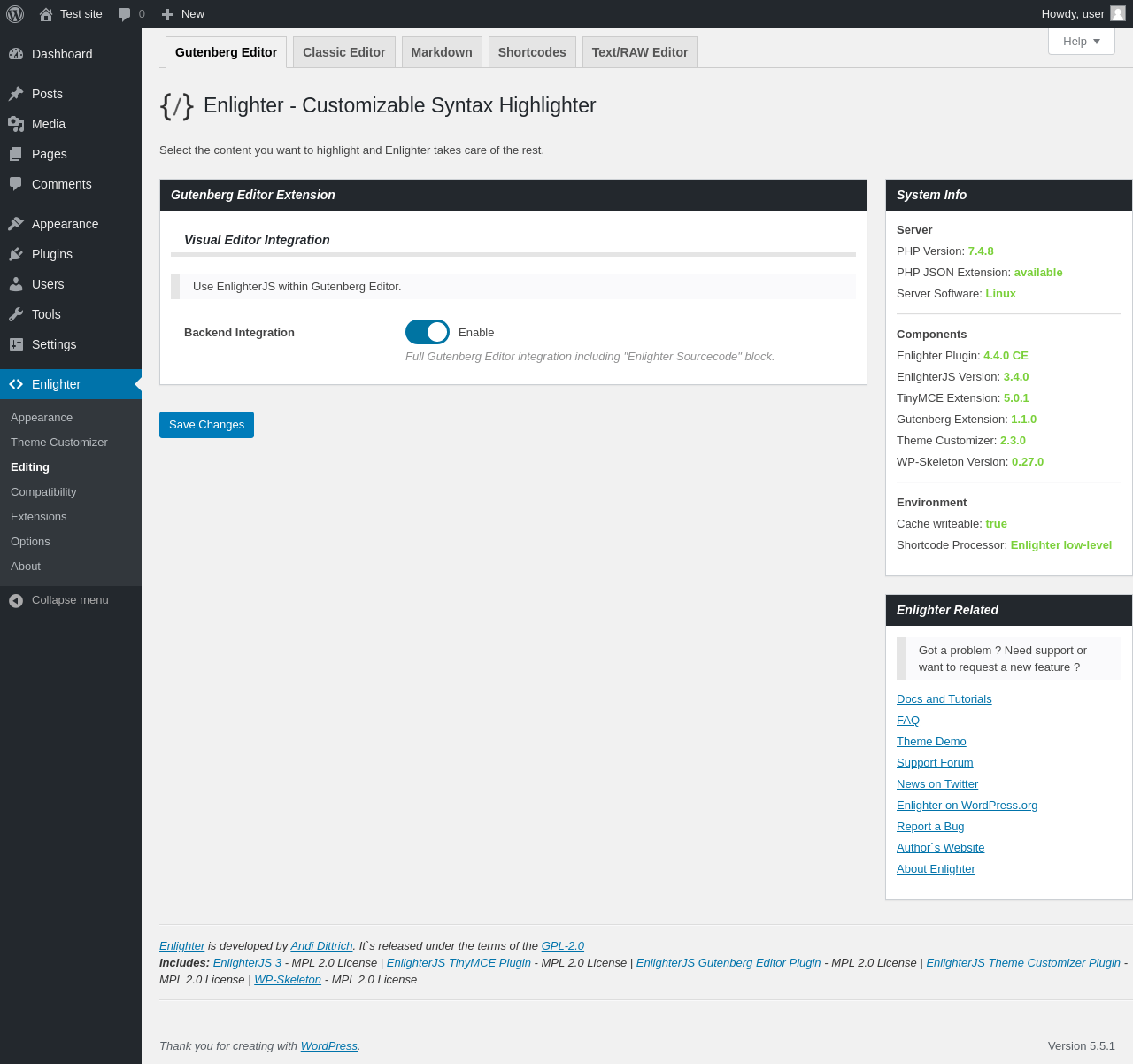Click the WordPress footer link
The image size is (1133, 1064).
click(329, 1046)
